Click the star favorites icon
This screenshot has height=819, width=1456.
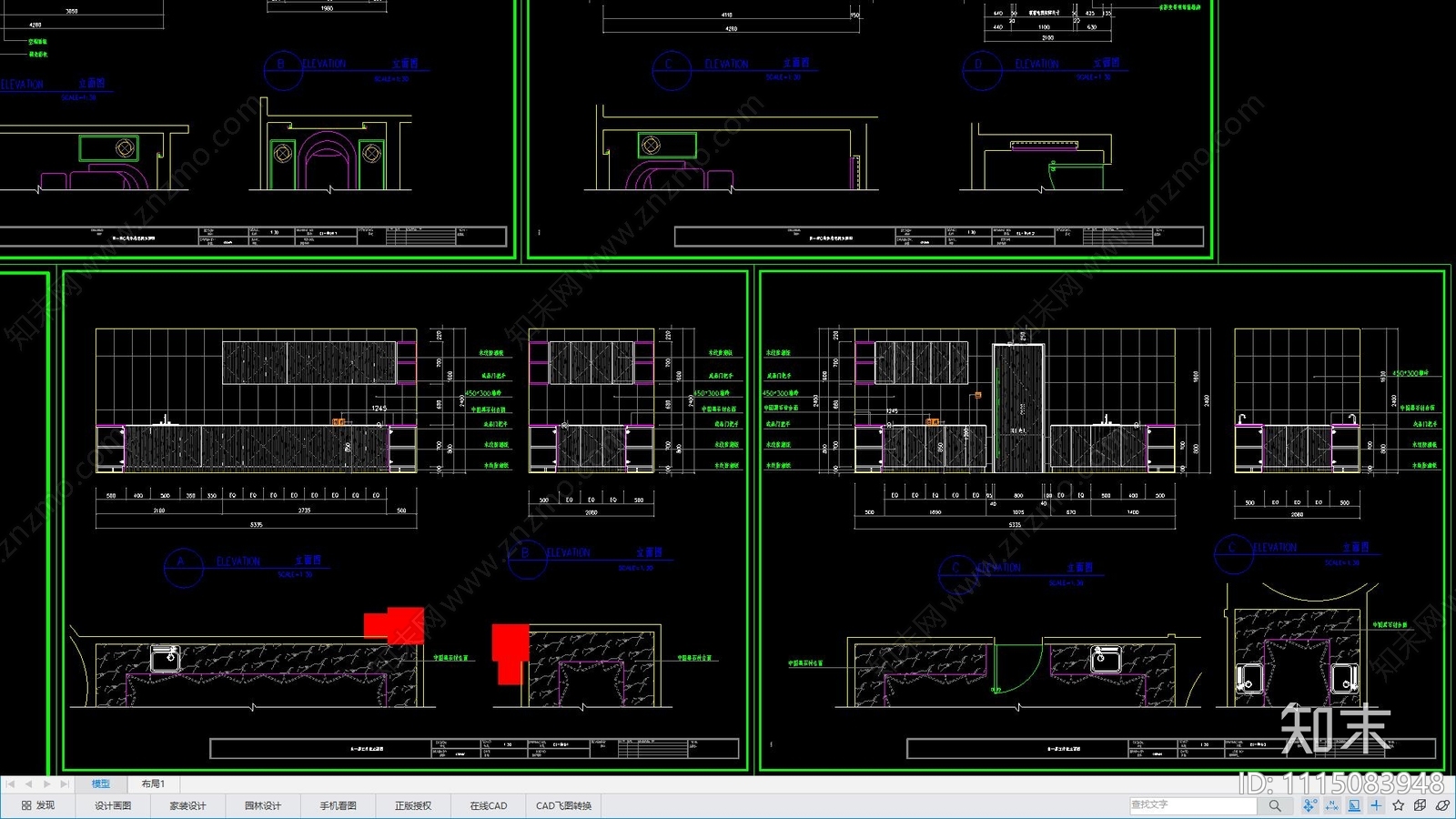coord(1398,805)
